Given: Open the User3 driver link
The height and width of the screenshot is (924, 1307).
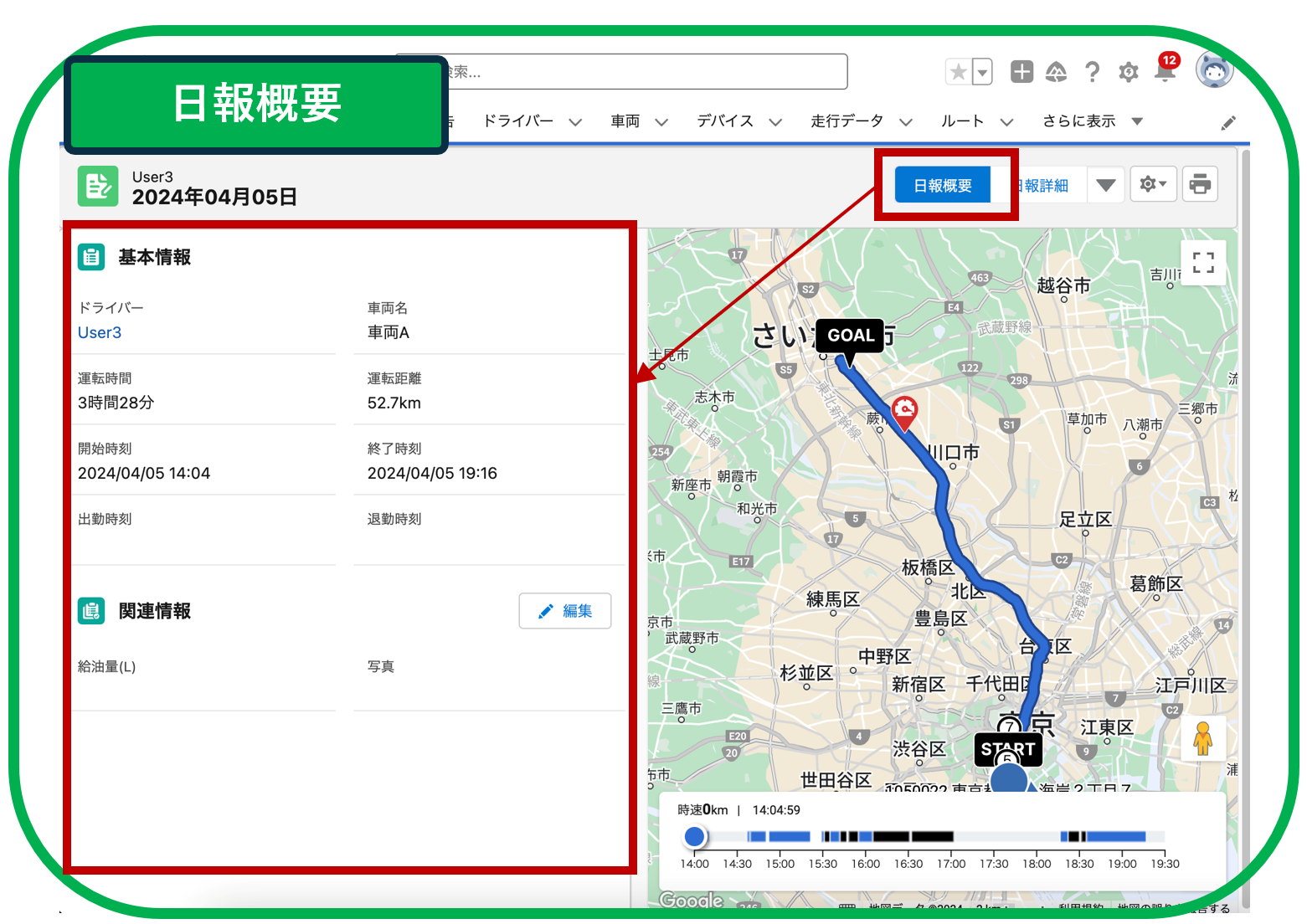Looking at the screenshot, I should [100, 332].
